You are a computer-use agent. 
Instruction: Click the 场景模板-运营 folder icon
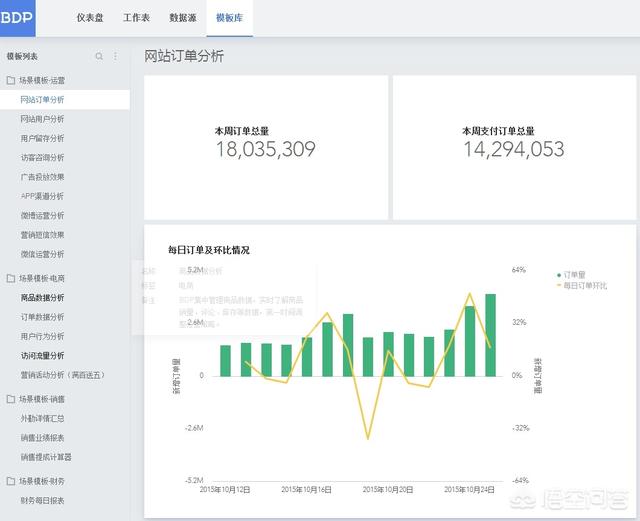point(11,80)
